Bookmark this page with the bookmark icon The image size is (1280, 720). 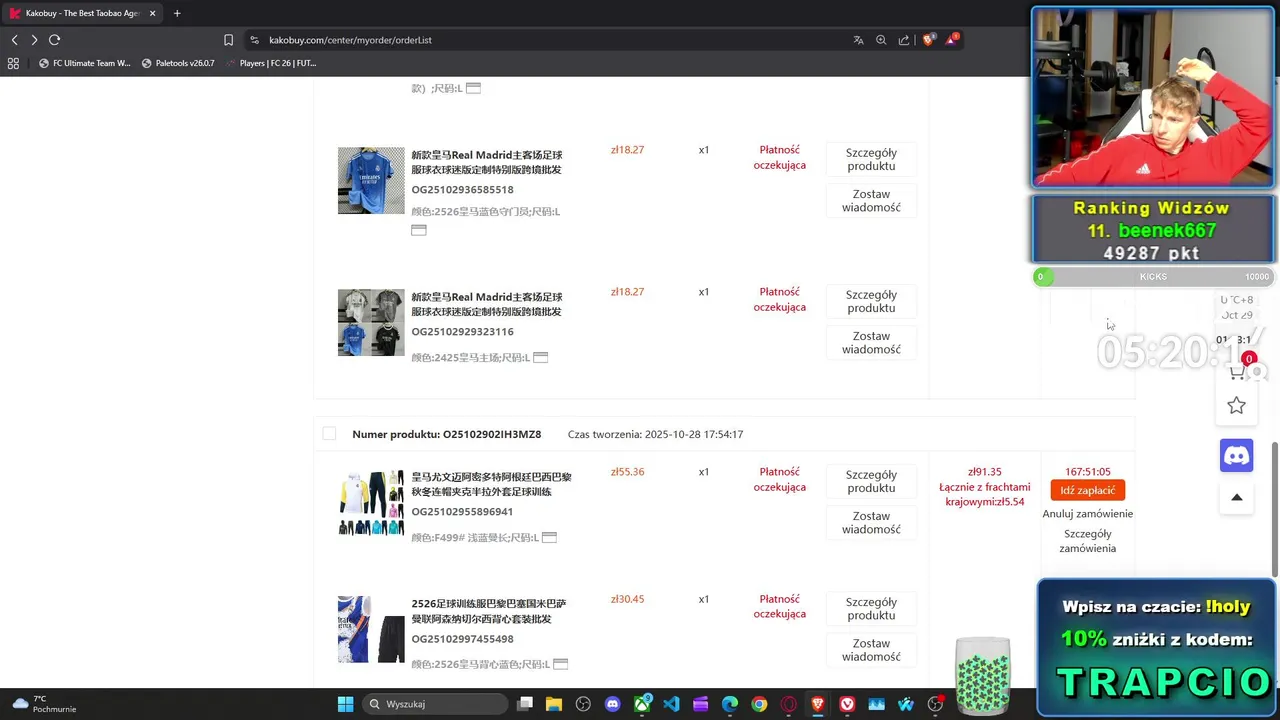point(229,40)
